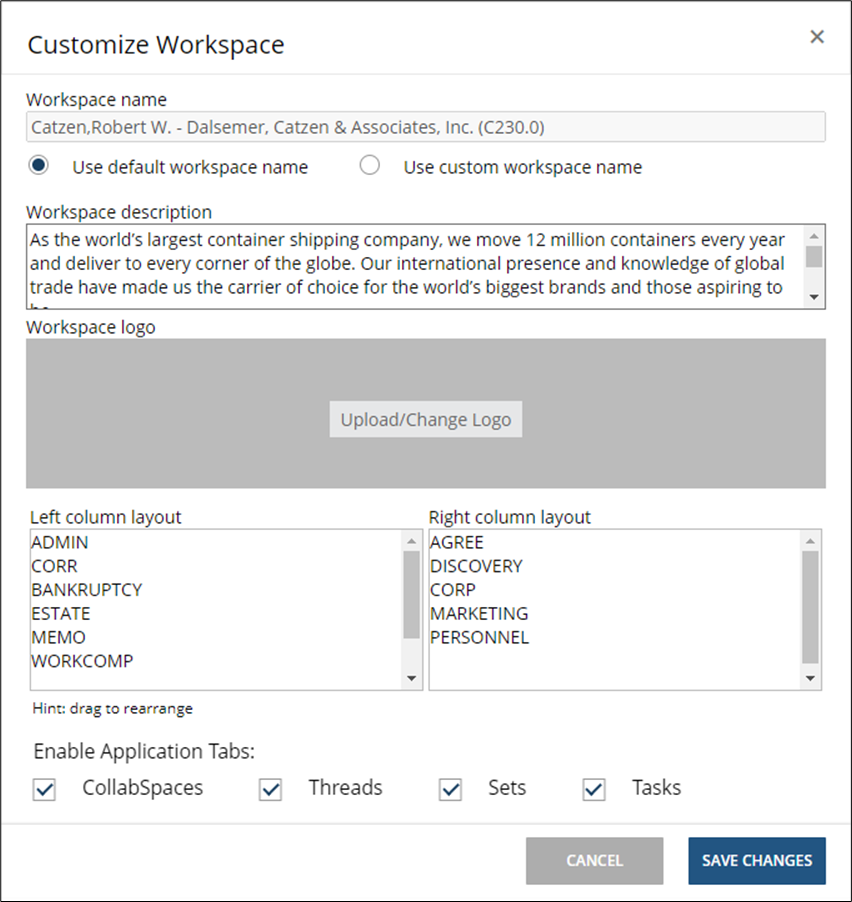
Task: Click Upload/Change Logo
Action: 425,419
